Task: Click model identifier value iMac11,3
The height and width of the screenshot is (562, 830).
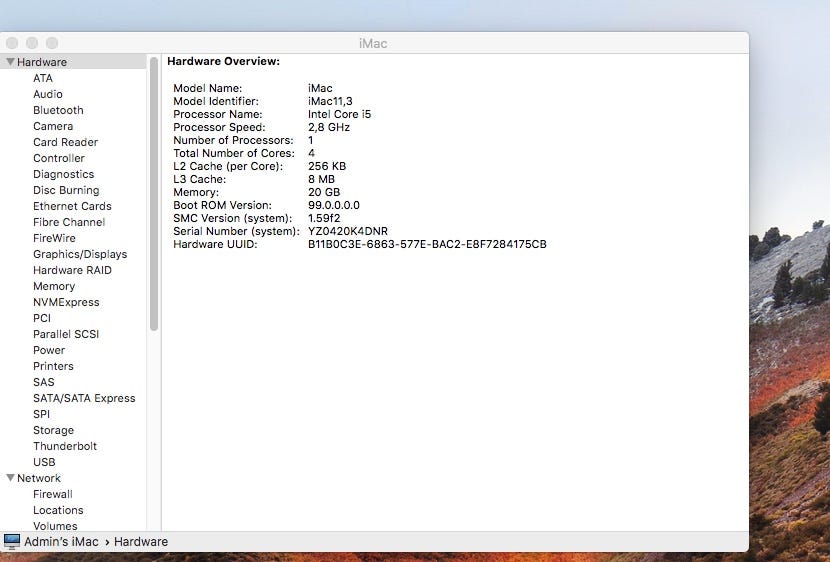Action: coord(330,101)
